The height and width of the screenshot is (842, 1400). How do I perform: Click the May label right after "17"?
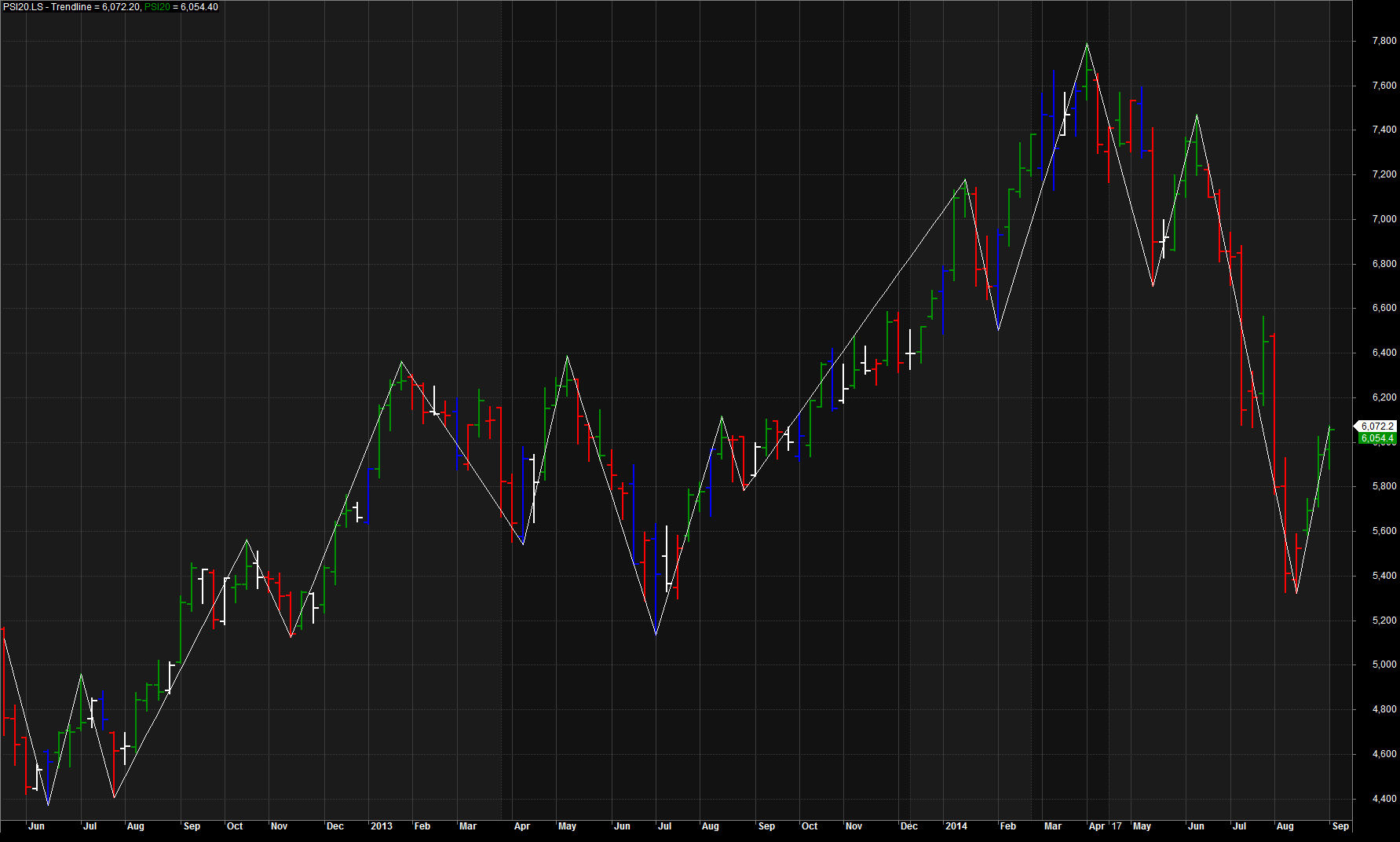point(1142,826)
